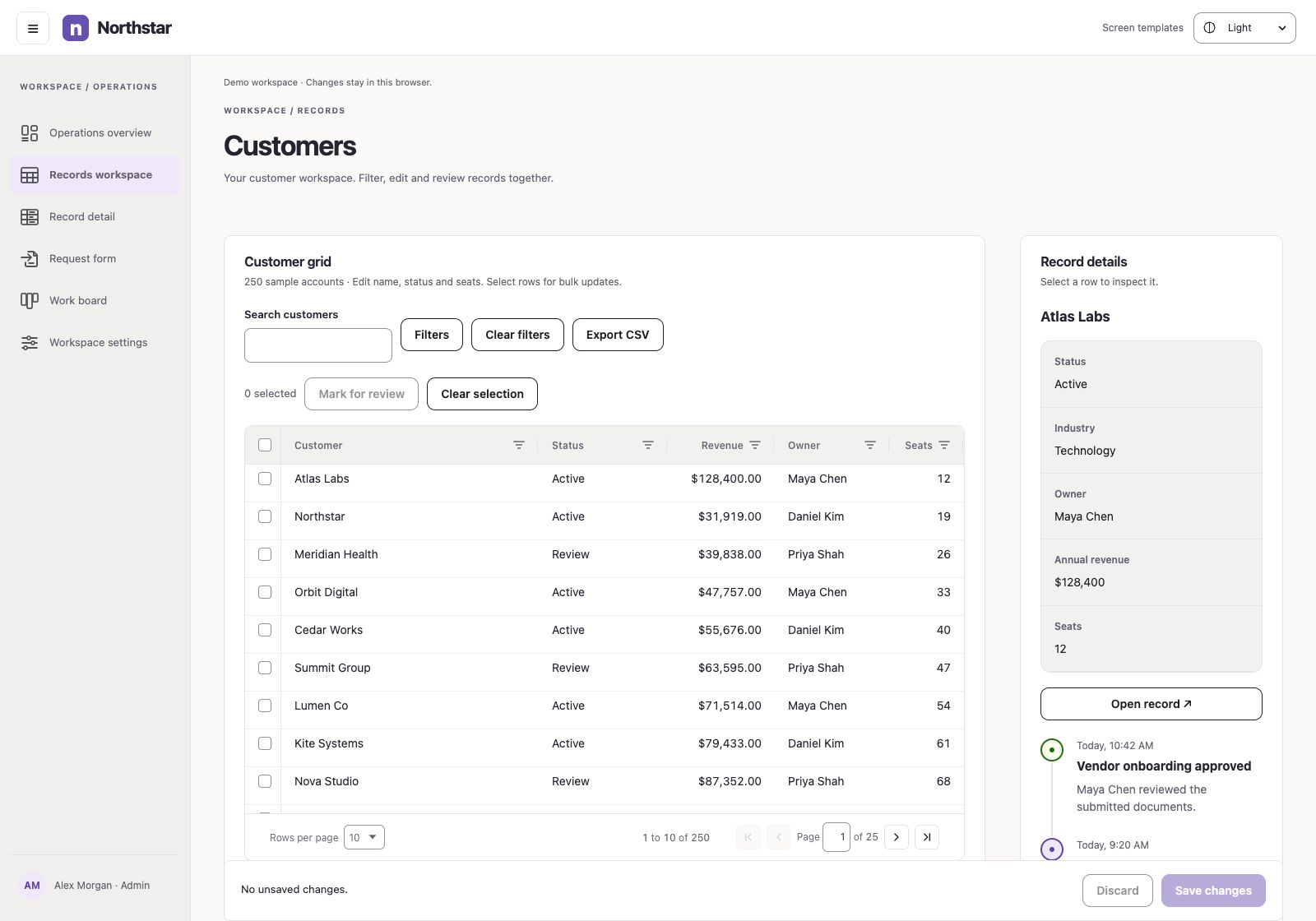This screenshot has height=921, width=1316.
Task: Click the Search customers input field
Action: point(318,345)
